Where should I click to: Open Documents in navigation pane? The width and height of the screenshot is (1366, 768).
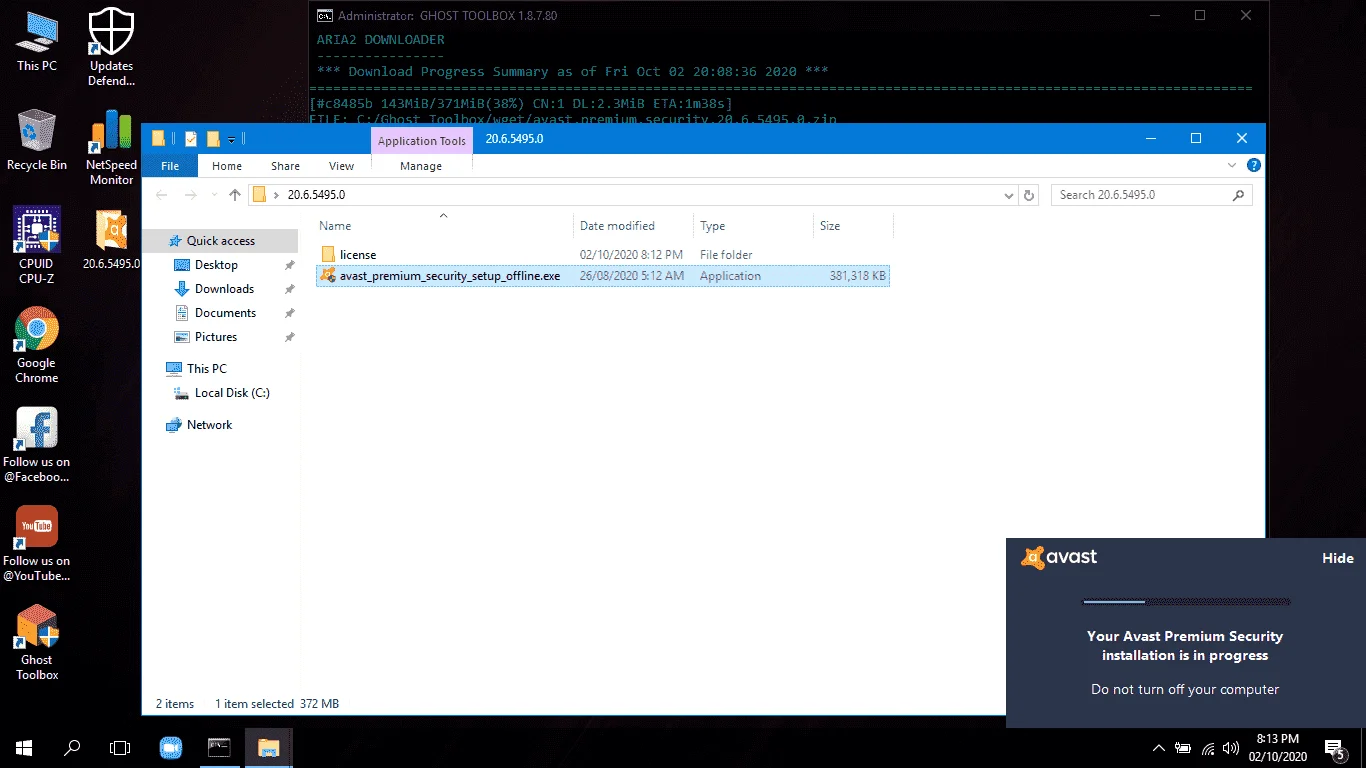225,313
